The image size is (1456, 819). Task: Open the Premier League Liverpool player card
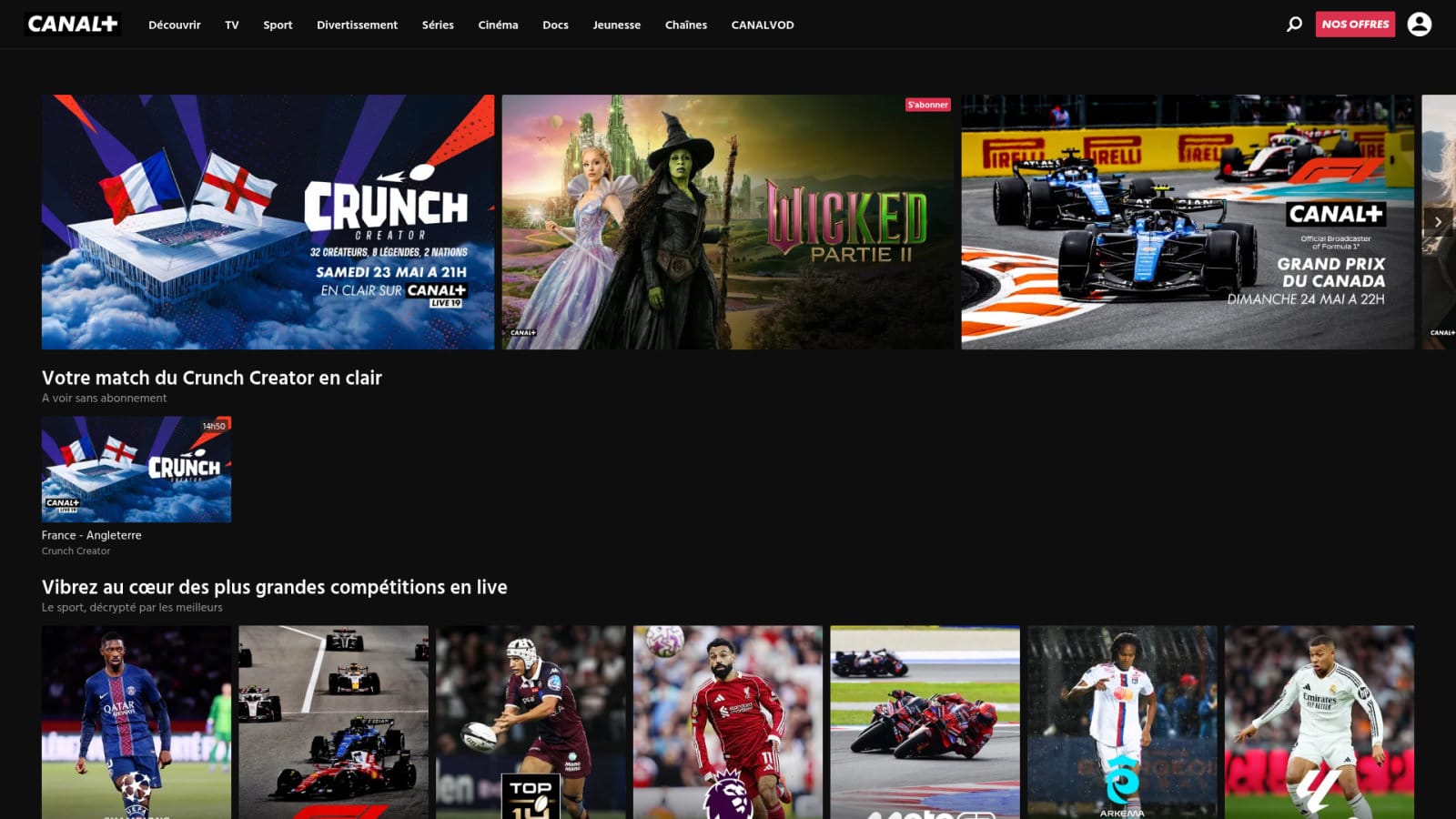click(728, 722)
